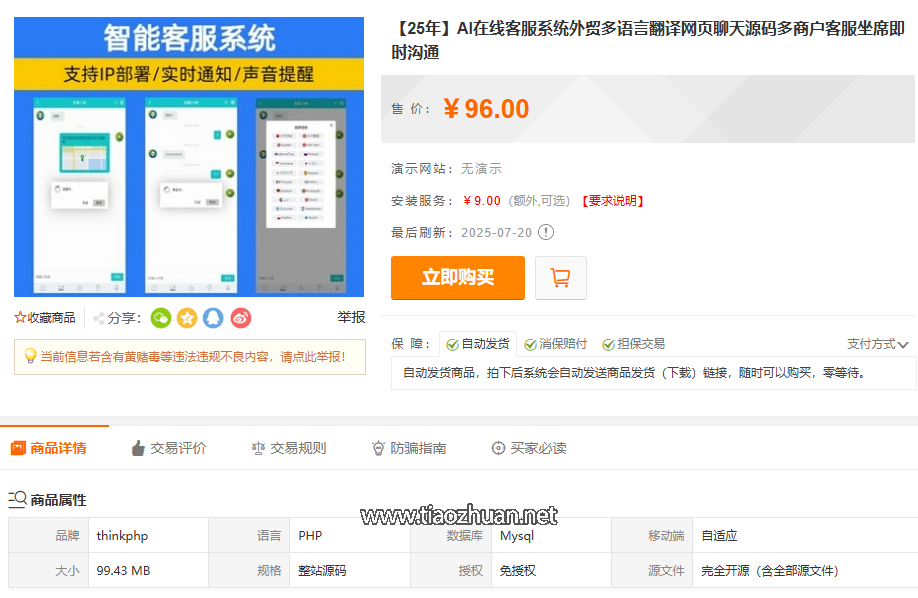
Task: Click the 智能客服系统 product image
Action: tap(189, 157)
